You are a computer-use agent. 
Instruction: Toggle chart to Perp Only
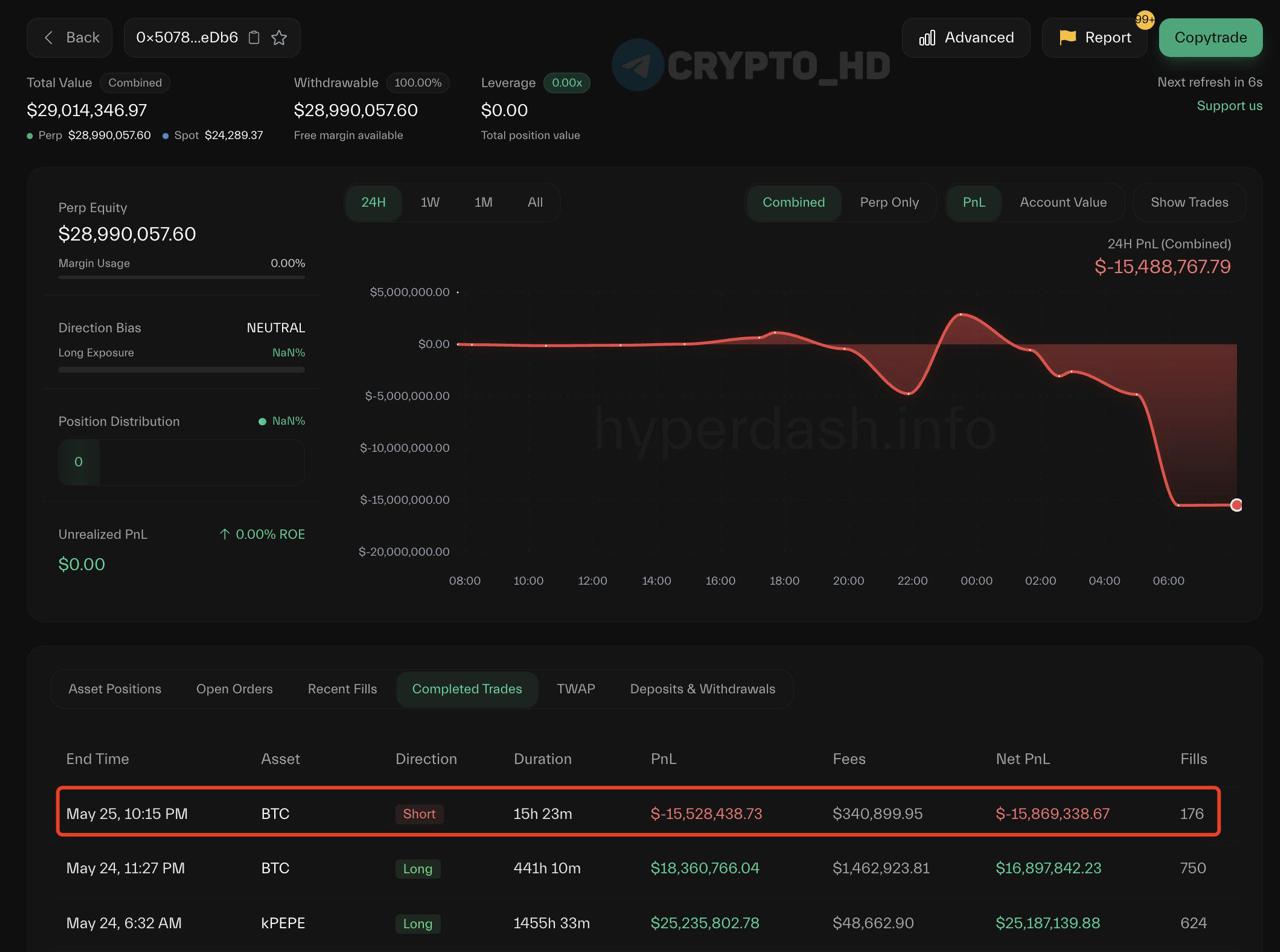[x=889, y=202]
